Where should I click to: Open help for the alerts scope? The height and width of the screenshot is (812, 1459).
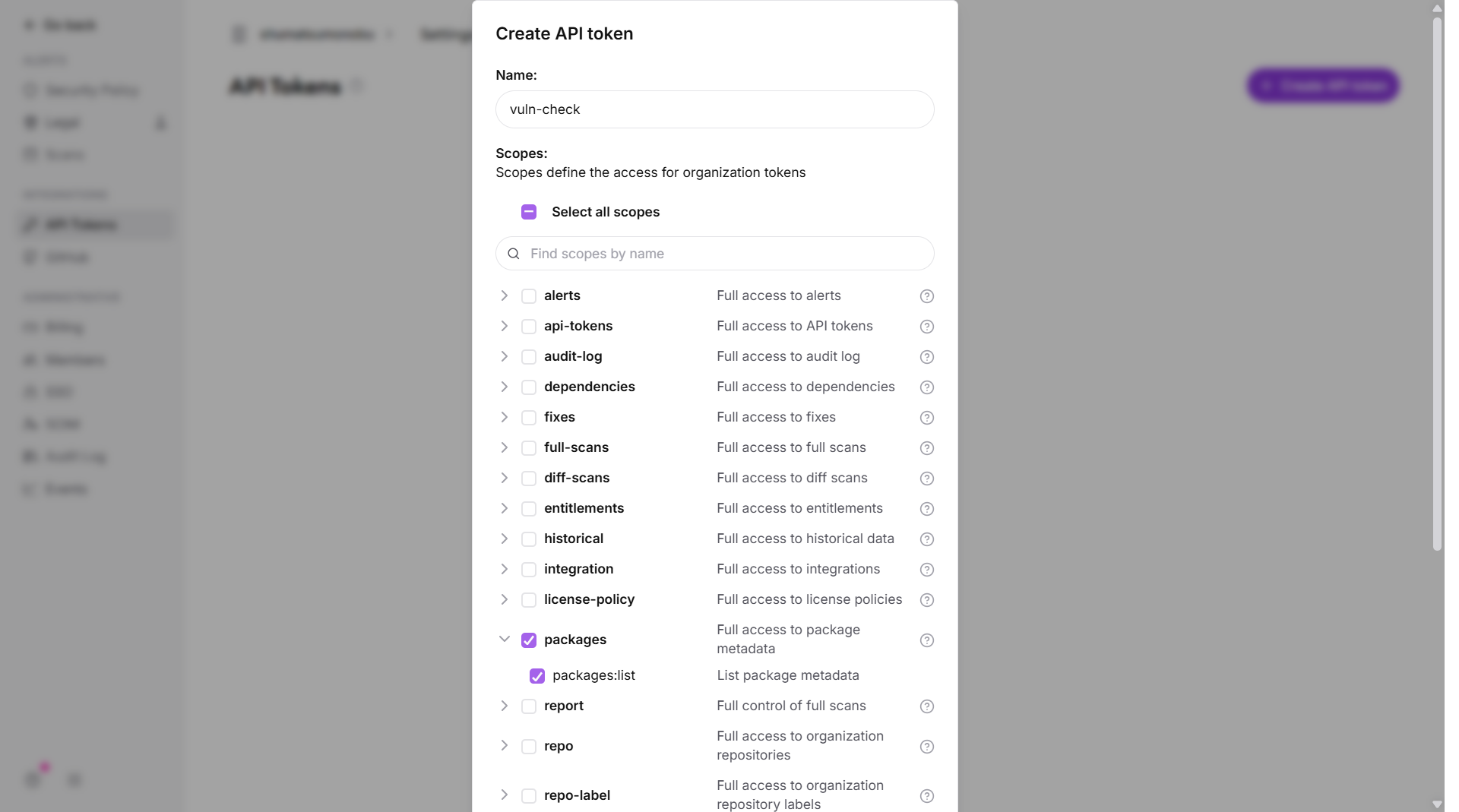tap(926, 296)
